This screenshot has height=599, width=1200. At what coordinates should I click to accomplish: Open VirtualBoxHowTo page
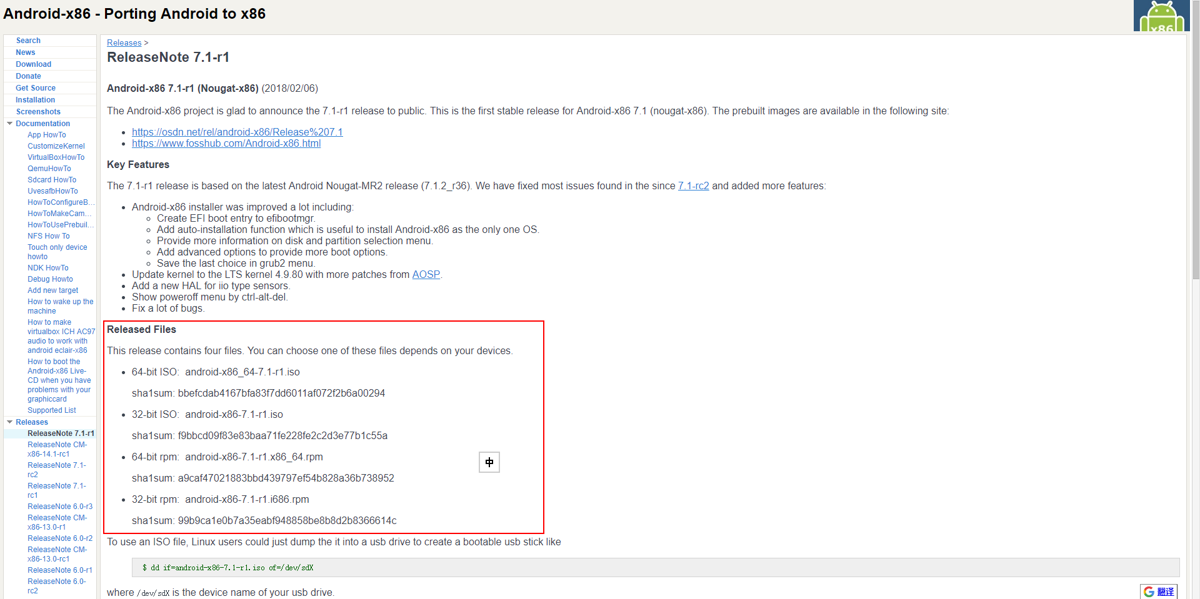(56, 157)
